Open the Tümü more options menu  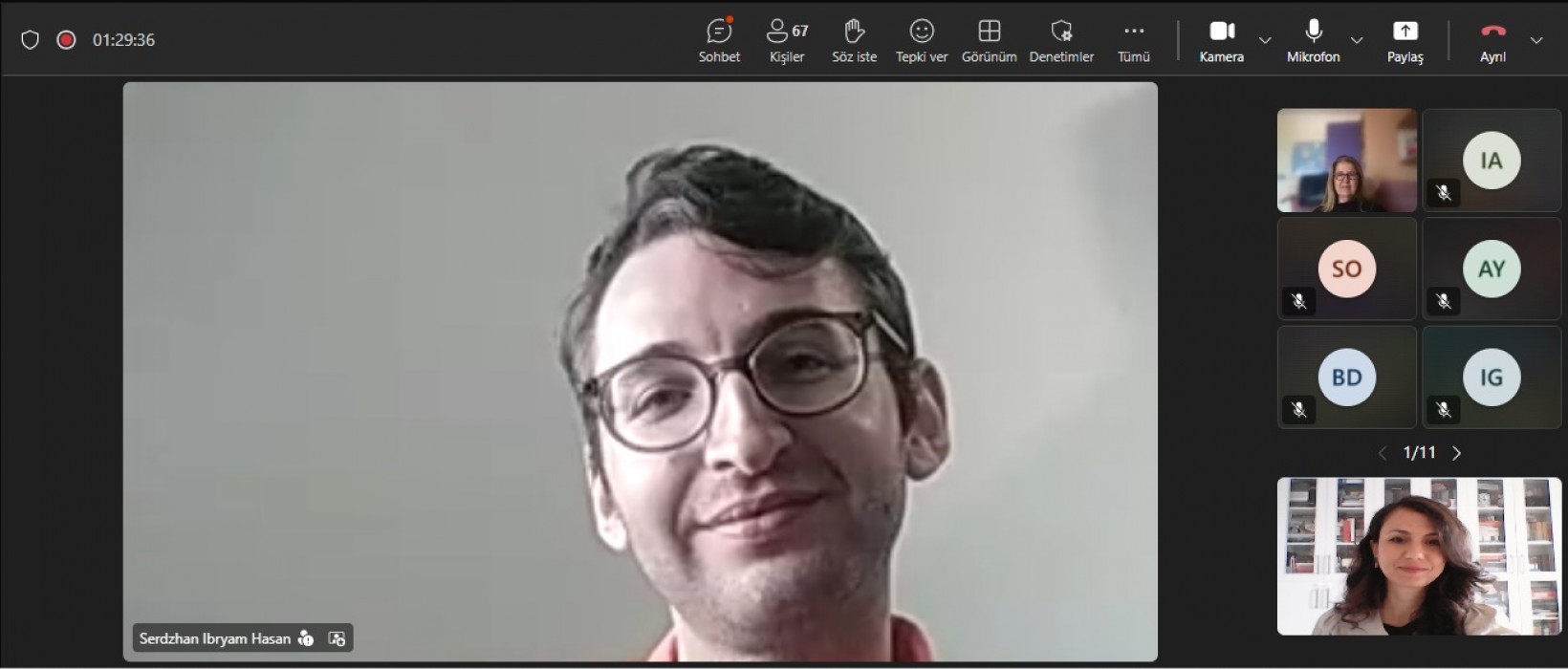coord(1133,40)
